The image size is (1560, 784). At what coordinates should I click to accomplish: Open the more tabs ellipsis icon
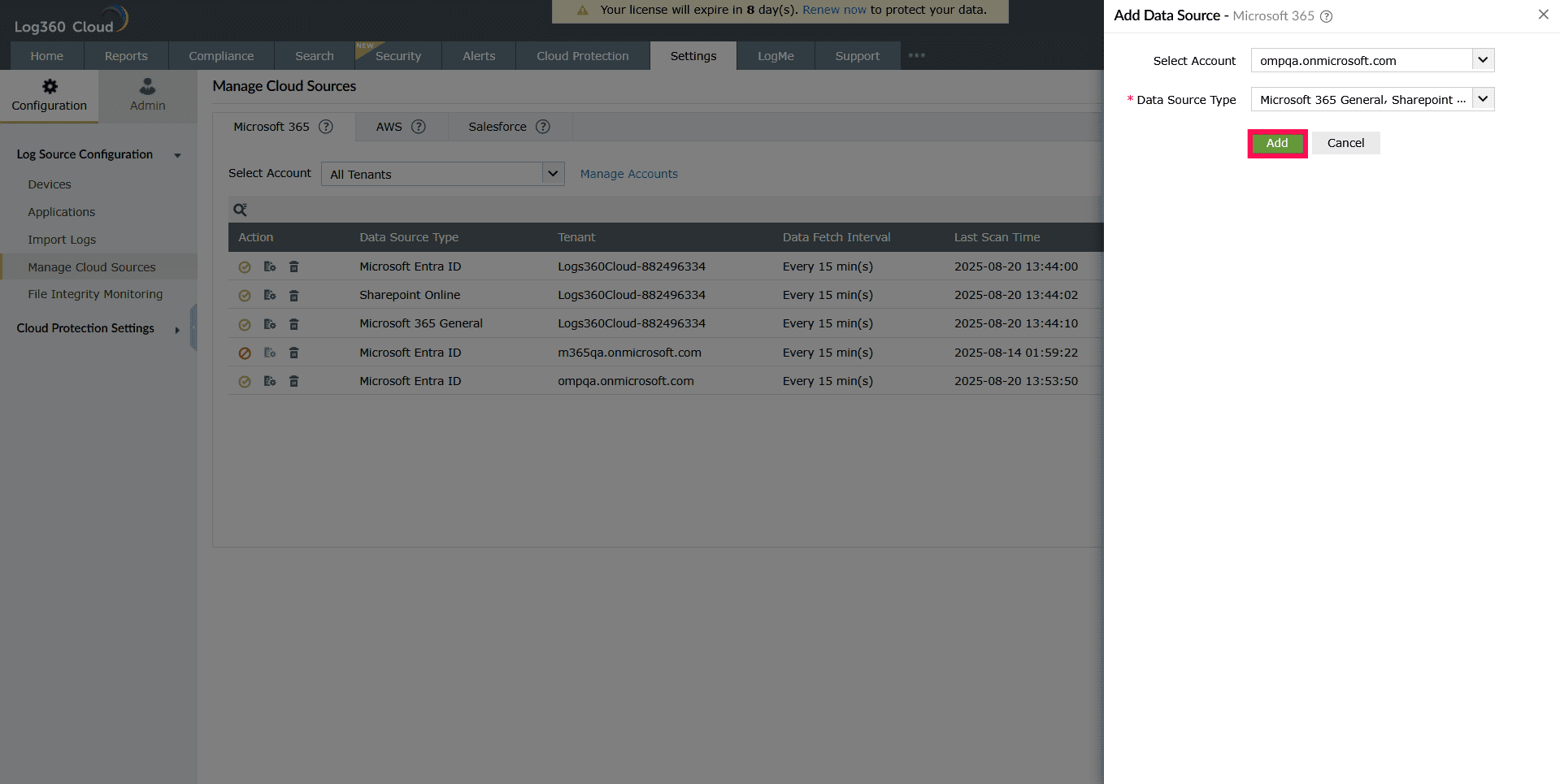click(x=917, y=55)
